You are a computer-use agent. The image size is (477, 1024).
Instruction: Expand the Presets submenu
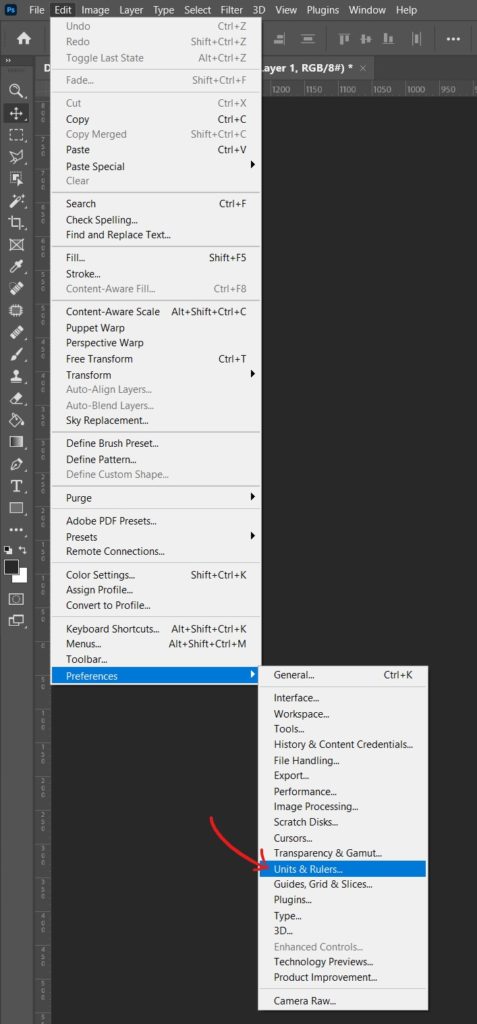[156, 537]
